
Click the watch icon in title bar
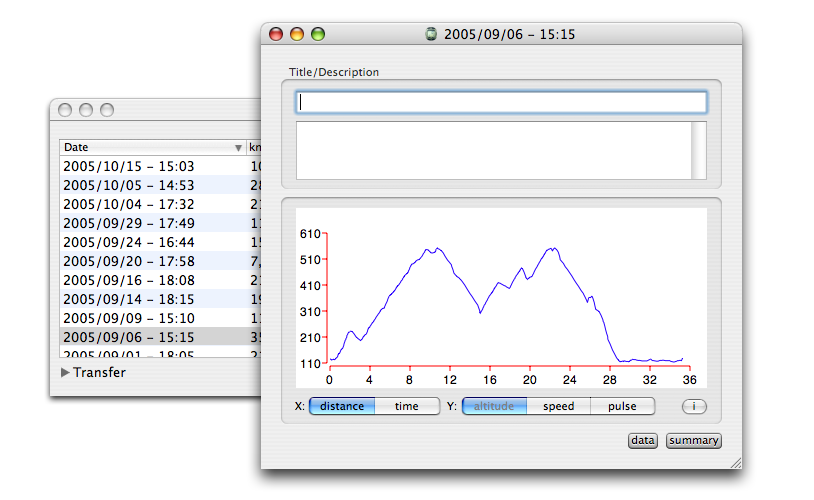(431, 34)
